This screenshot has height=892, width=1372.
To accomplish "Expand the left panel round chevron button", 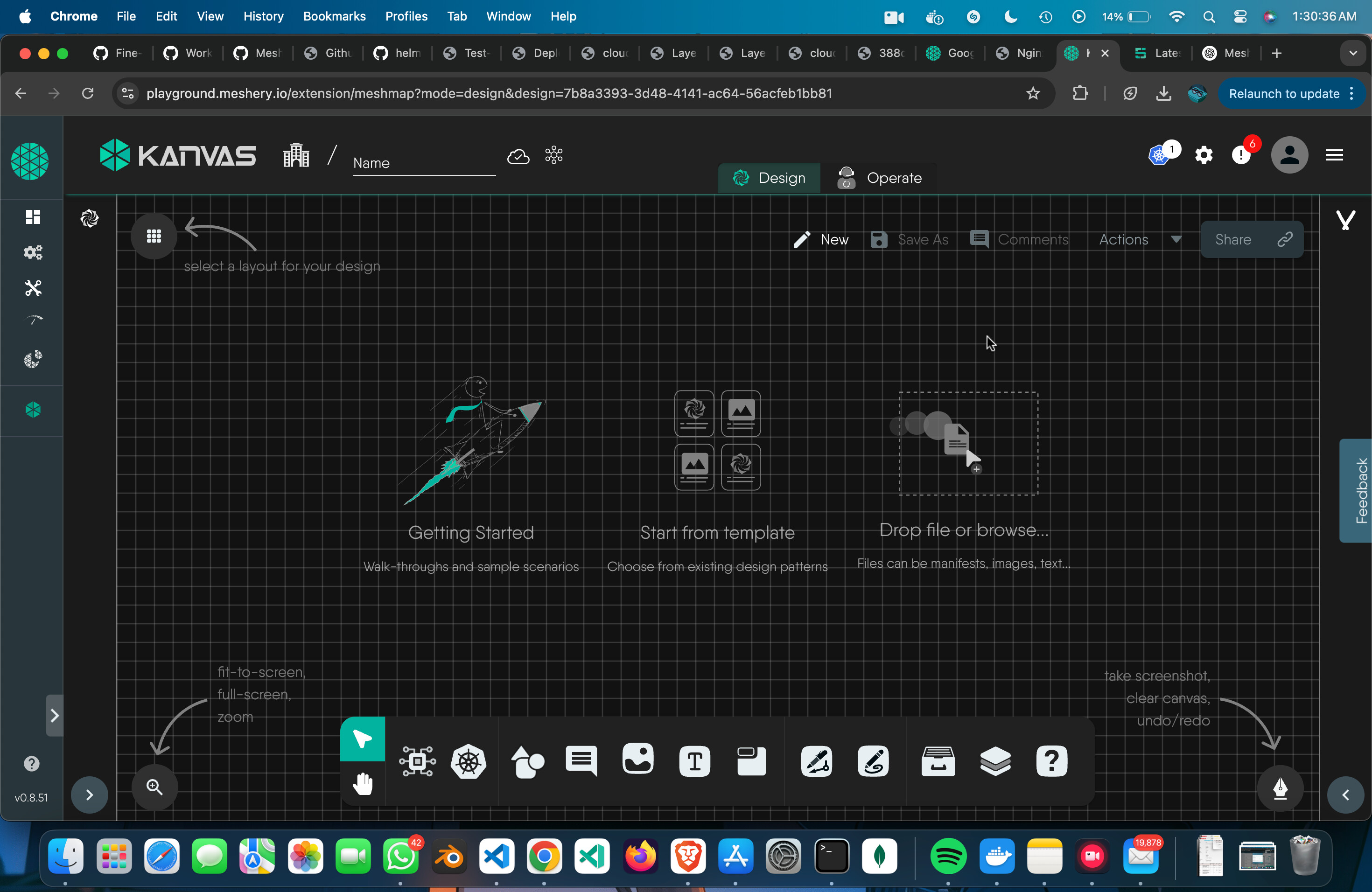I will (x=89, y=795).
